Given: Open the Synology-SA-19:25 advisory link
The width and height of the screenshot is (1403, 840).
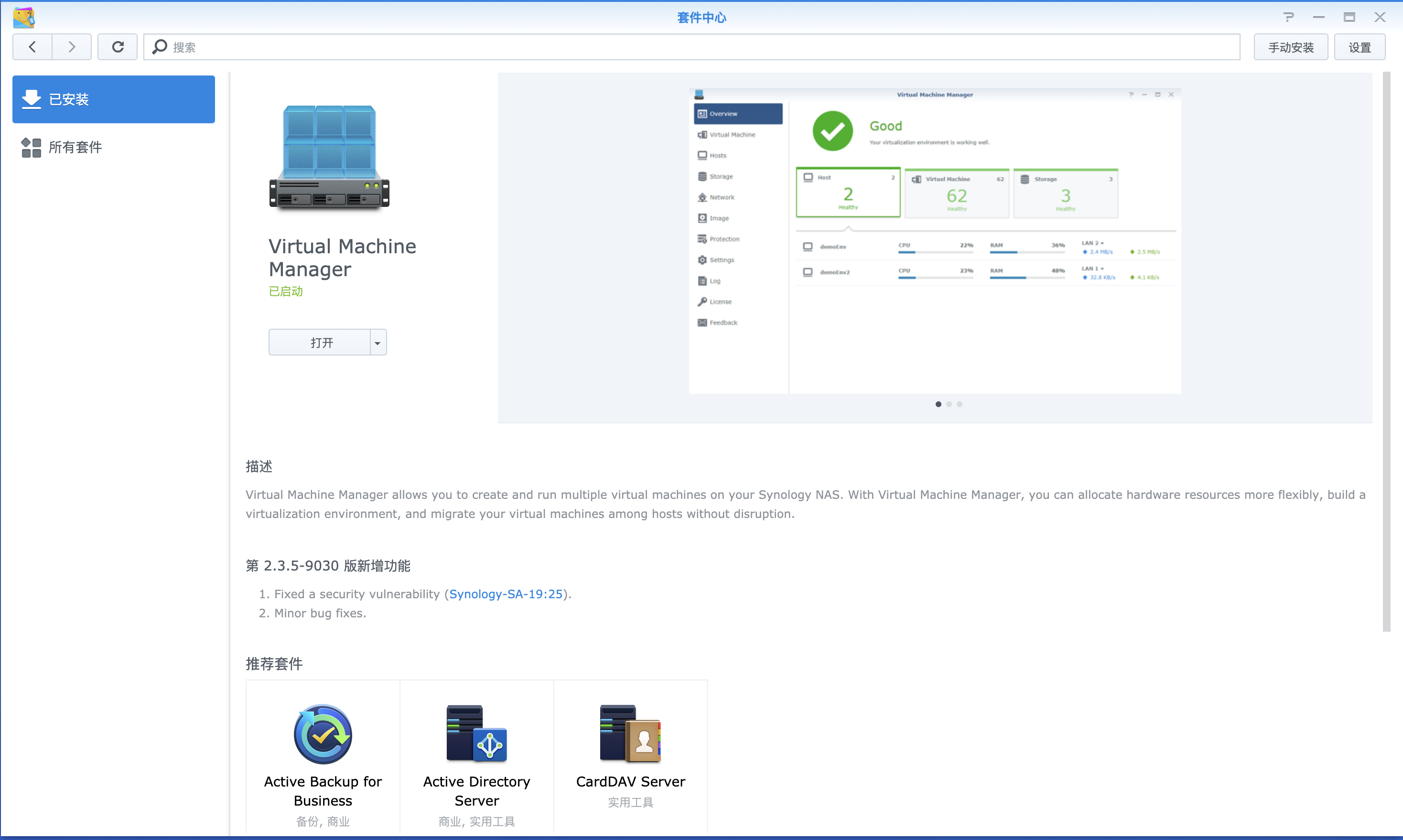Looking at the screenshot, I should coord(506,594).
